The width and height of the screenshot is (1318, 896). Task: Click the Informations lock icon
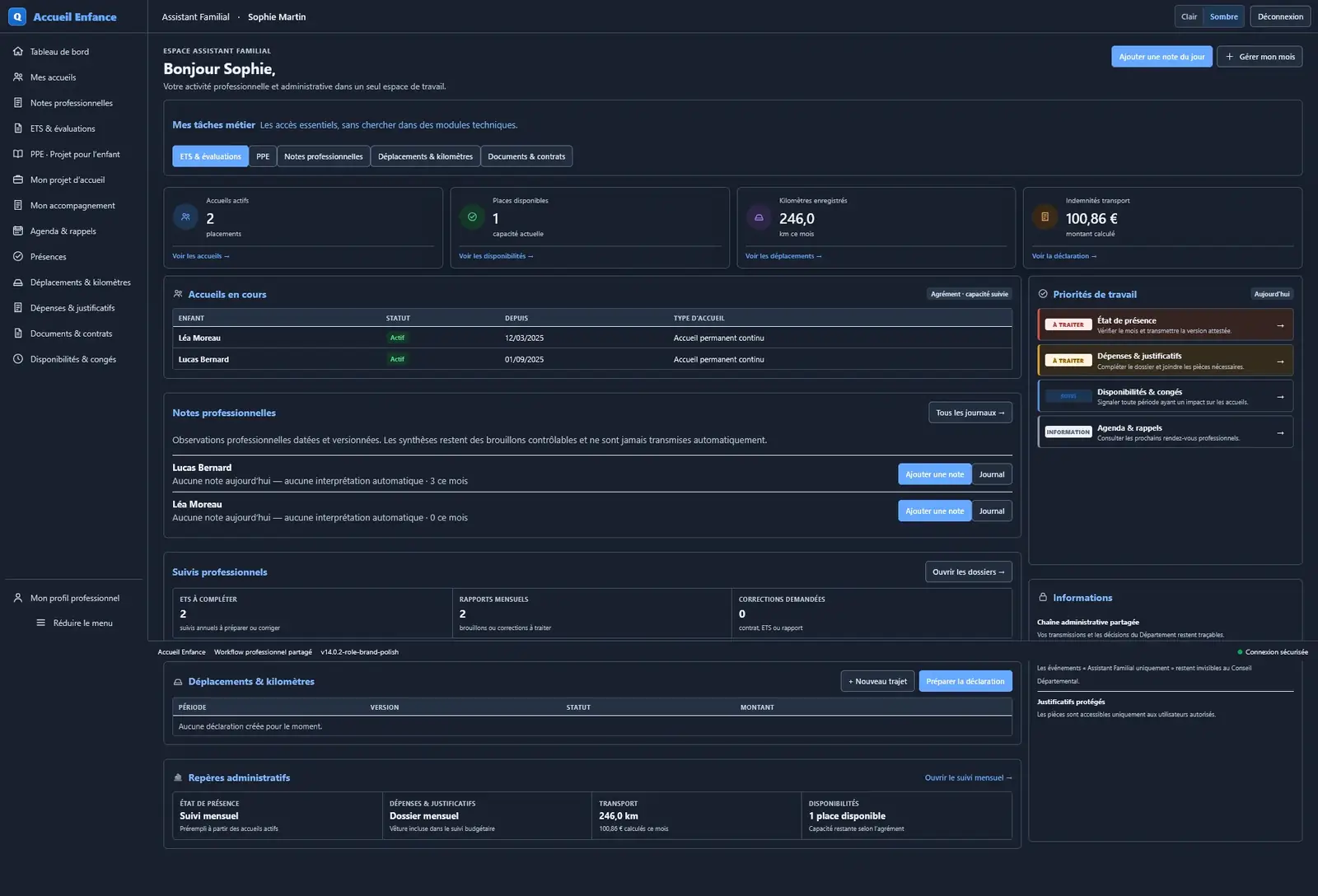[1043, 597]
